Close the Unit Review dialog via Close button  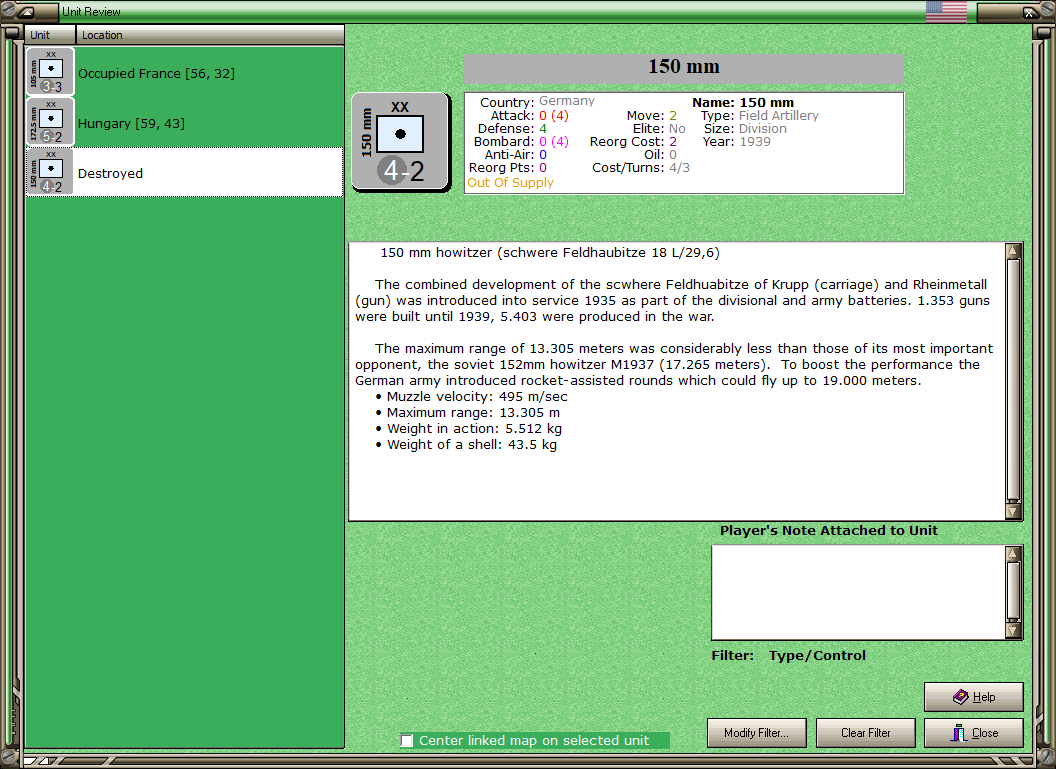coord(973,733)
